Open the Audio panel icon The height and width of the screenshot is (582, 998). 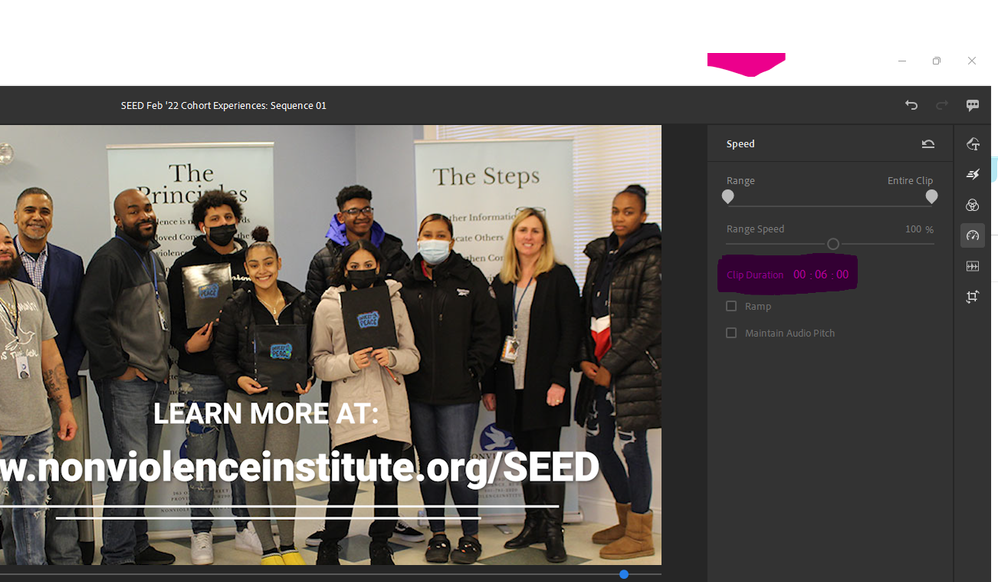tap(973, 266)
